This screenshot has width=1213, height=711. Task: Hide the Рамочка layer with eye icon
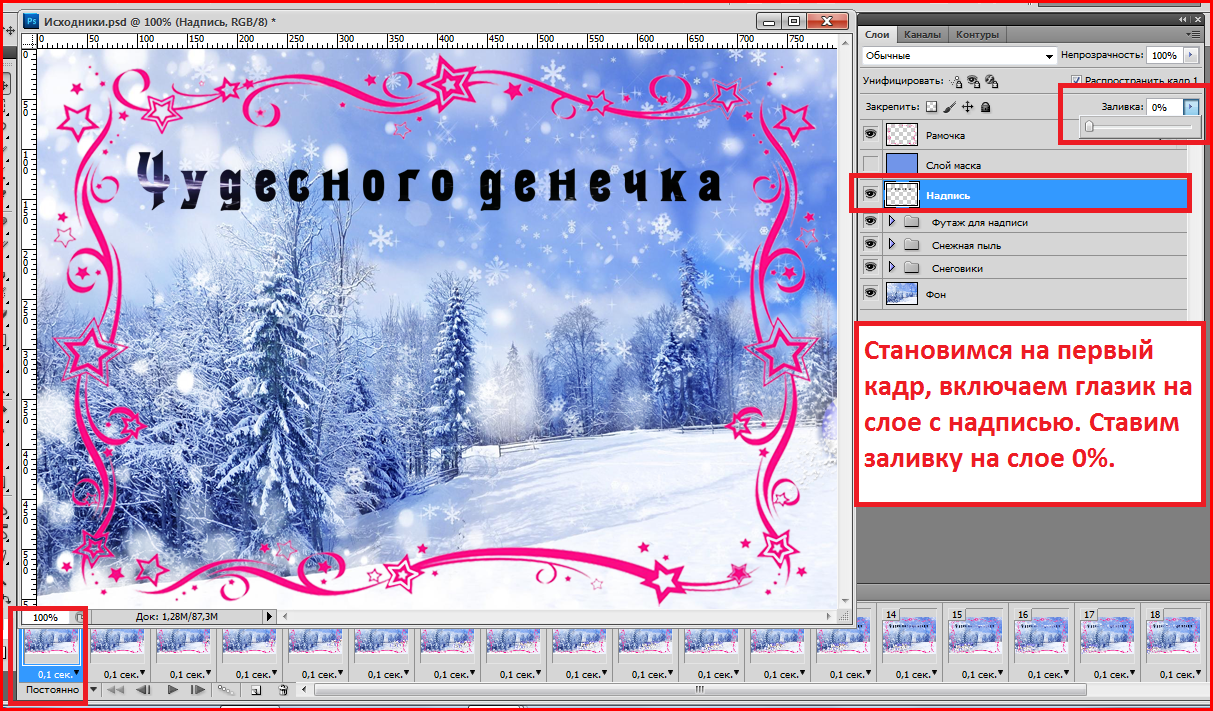pyautogui.click(x=870, y=135)
